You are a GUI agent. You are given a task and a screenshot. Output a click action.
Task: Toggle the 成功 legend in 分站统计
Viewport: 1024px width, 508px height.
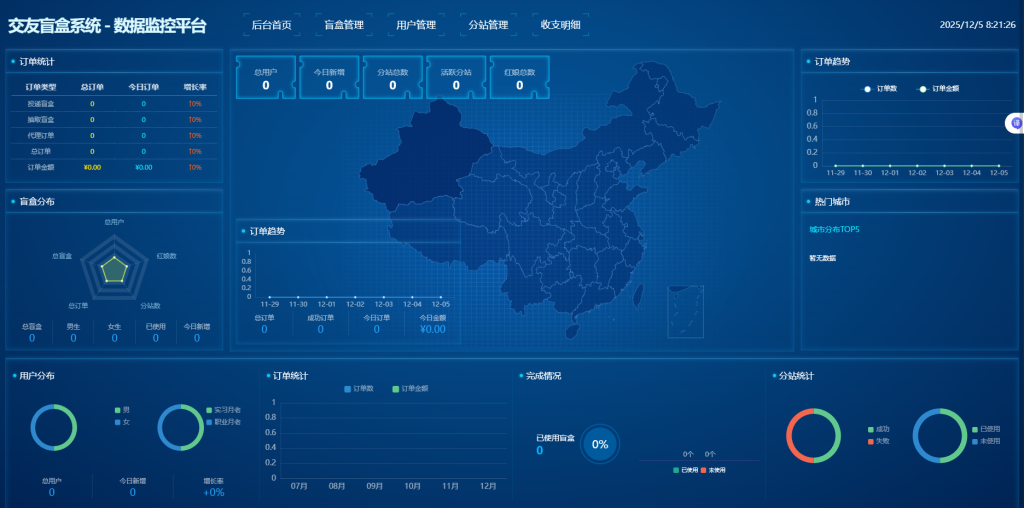coord(878,429)
